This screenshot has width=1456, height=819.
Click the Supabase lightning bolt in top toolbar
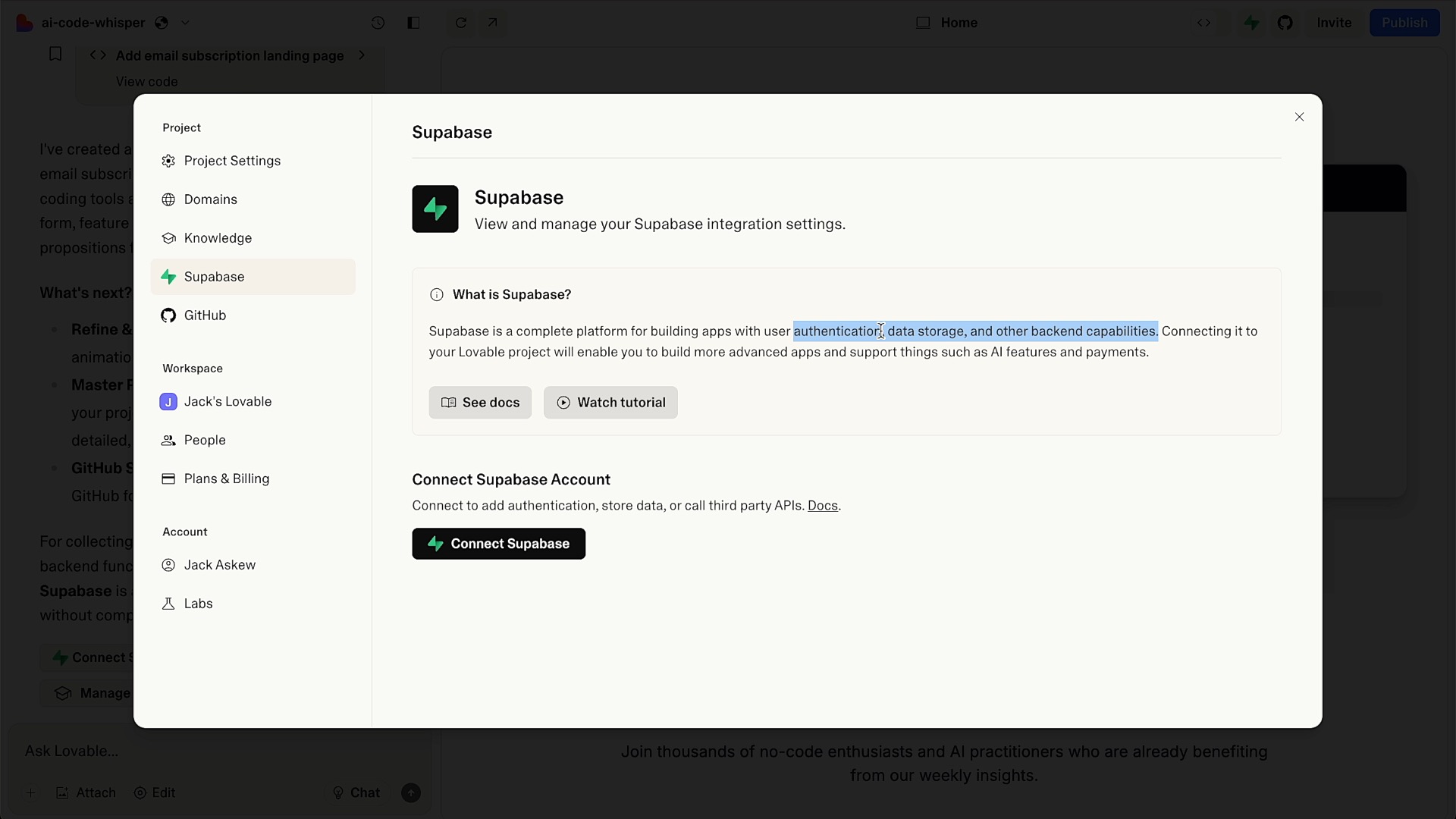tap(1252, 23)
